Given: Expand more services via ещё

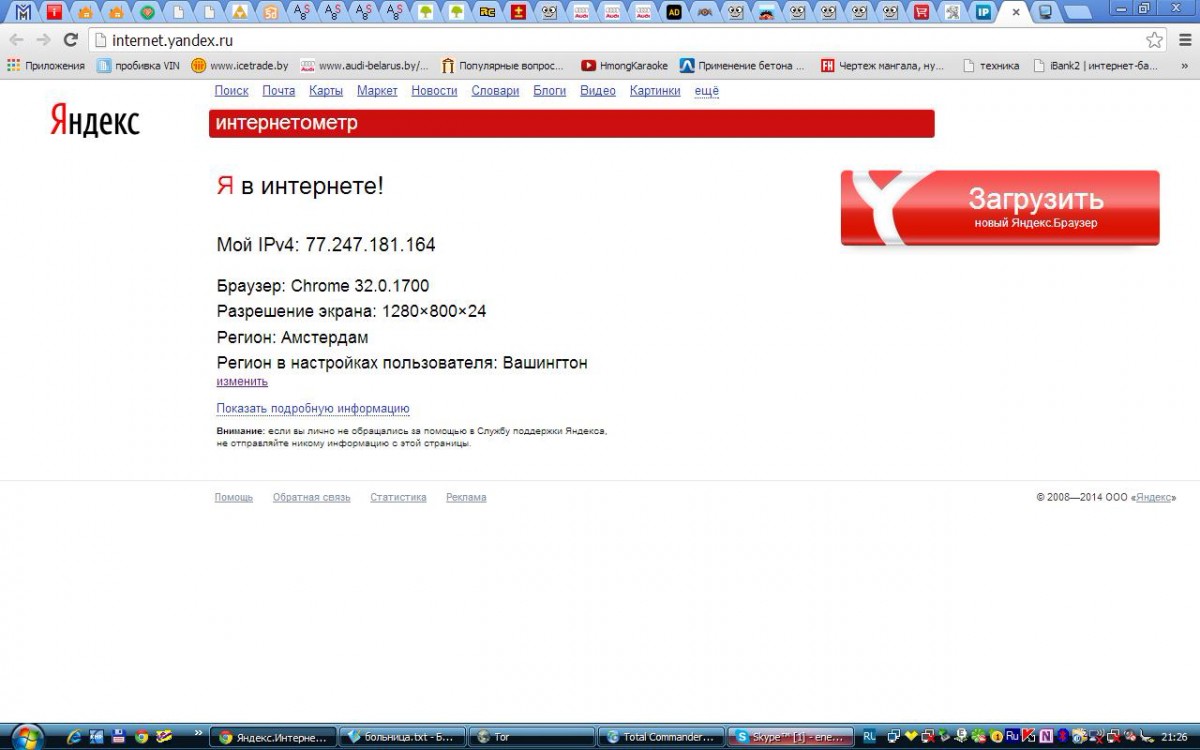Looking at the screenshot, I should [x=707, y=90].
